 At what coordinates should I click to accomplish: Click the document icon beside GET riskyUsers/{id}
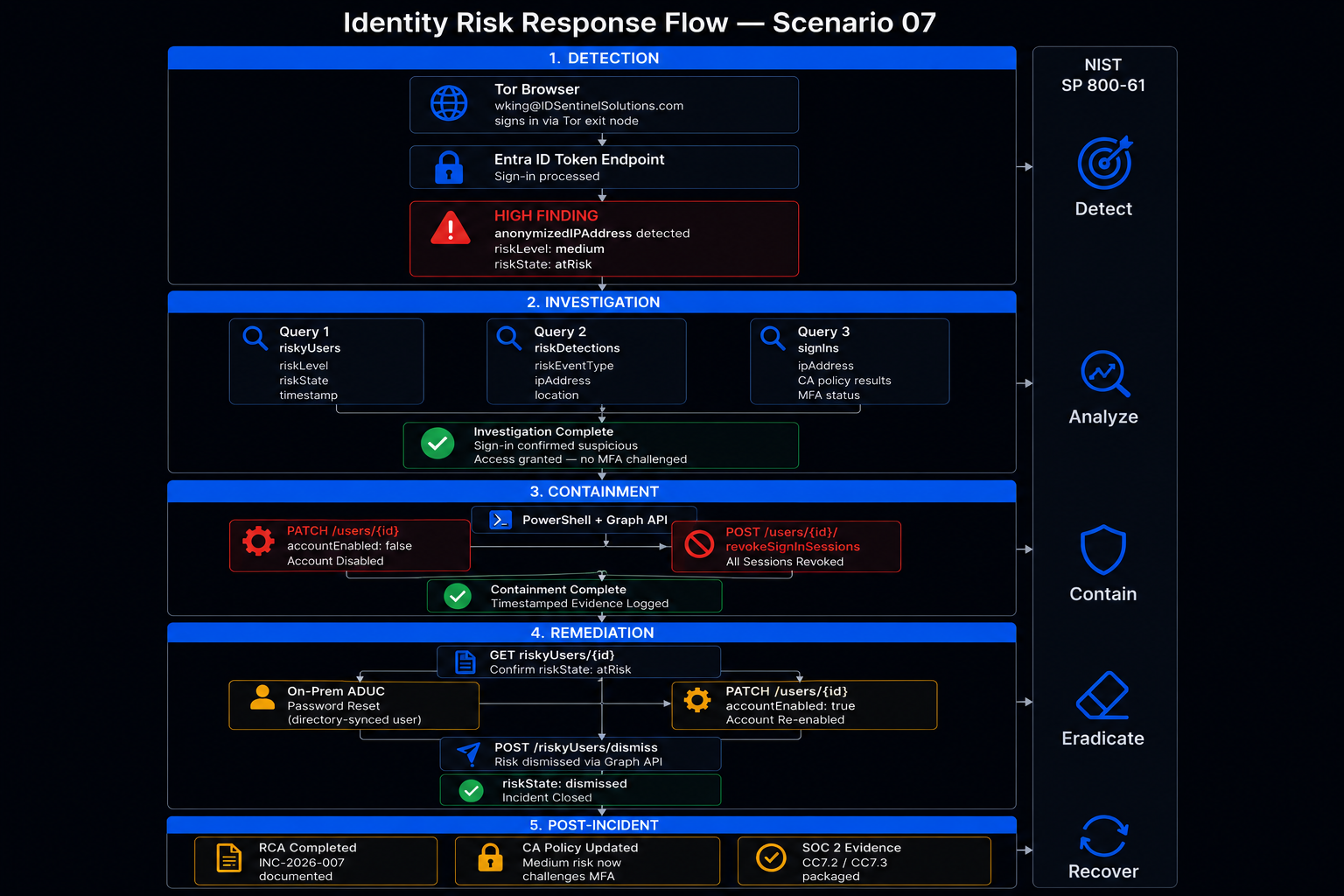466,662
